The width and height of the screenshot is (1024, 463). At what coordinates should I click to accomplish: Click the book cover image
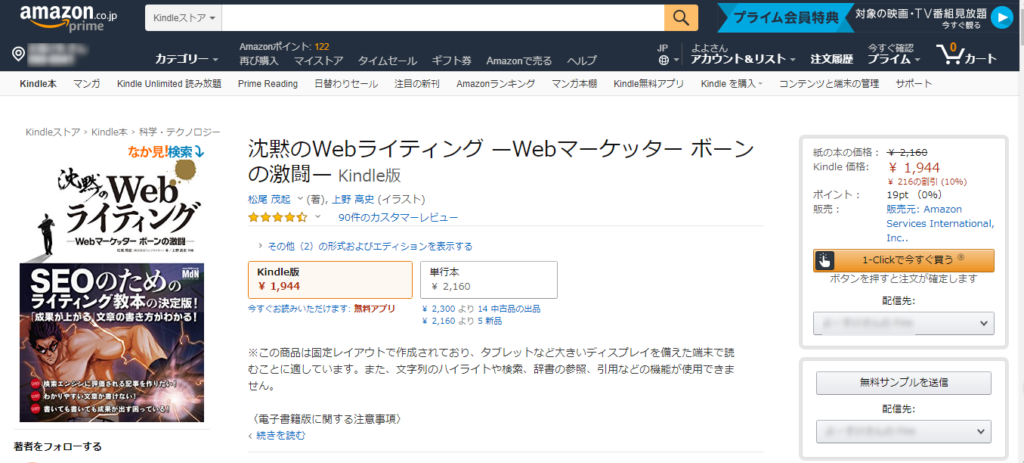pyautogui.click(x=112, y=291)
